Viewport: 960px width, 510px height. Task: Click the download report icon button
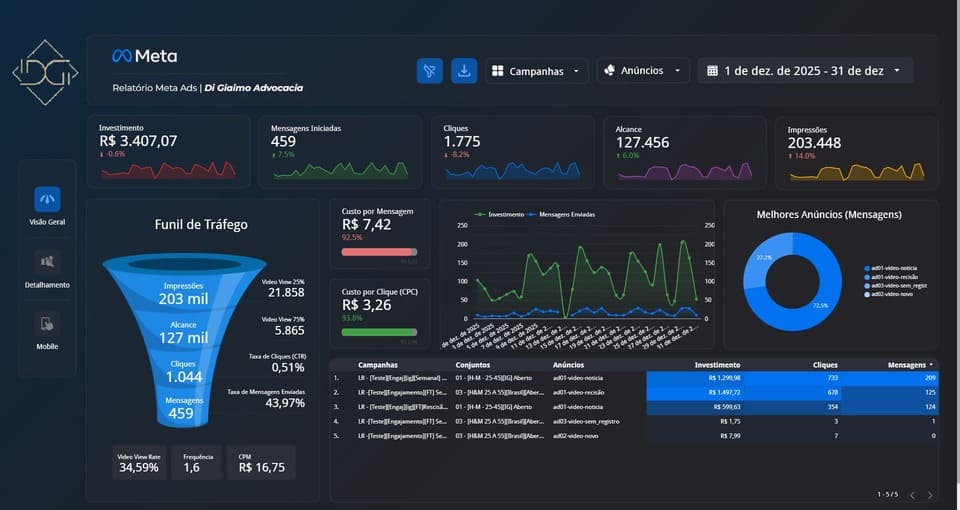click(464, 71)
